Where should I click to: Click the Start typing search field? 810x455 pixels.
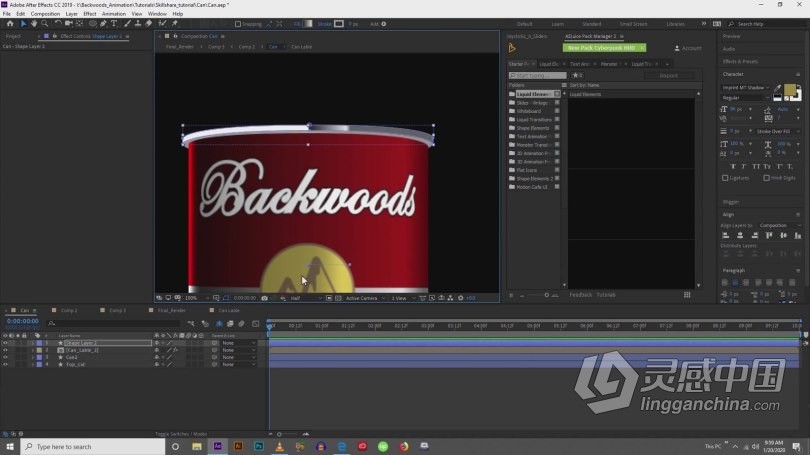(537, 75)
